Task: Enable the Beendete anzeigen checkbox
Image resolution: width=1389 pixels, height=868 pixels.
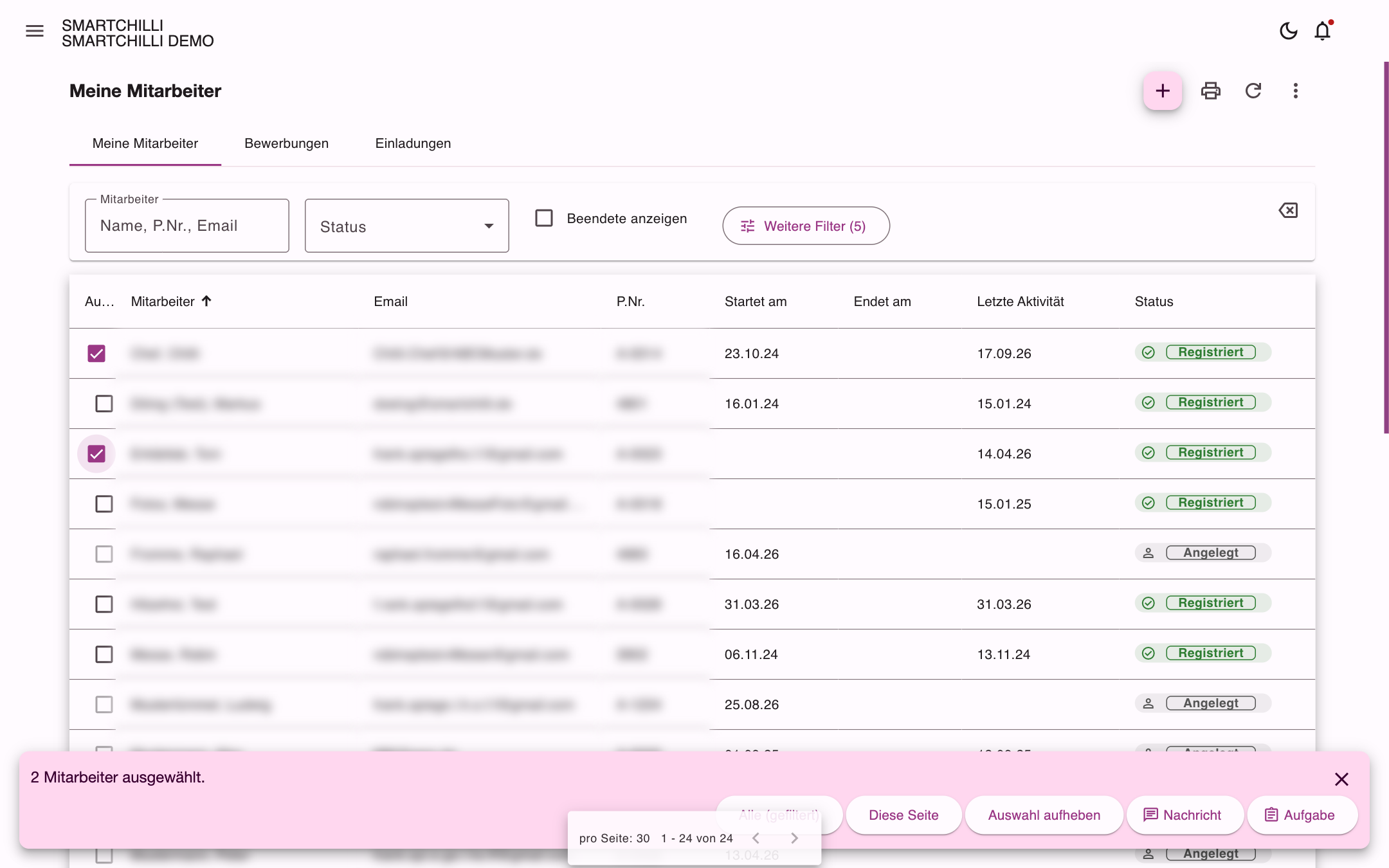Action: (x=544, y=219)
